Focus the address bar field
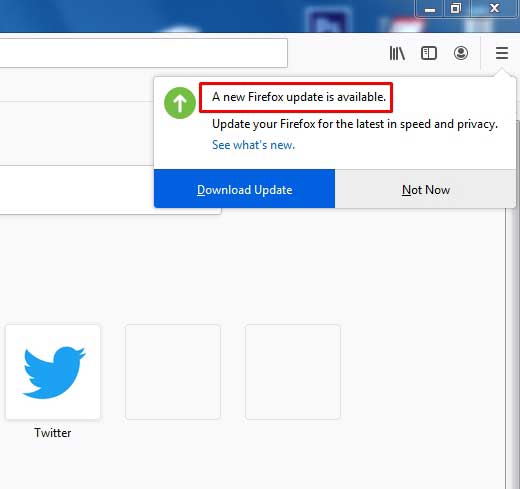 [x=143, y=53]
